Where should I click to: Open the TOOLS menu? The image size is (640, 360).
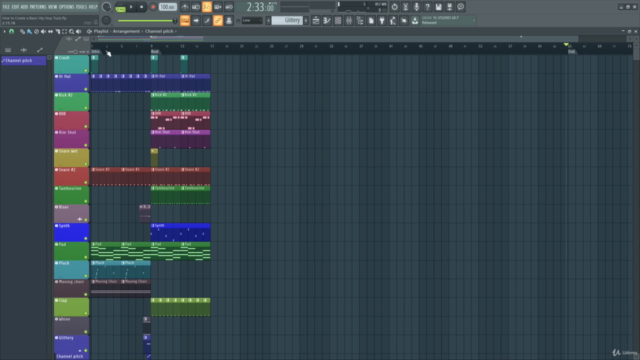pos(81,7)
